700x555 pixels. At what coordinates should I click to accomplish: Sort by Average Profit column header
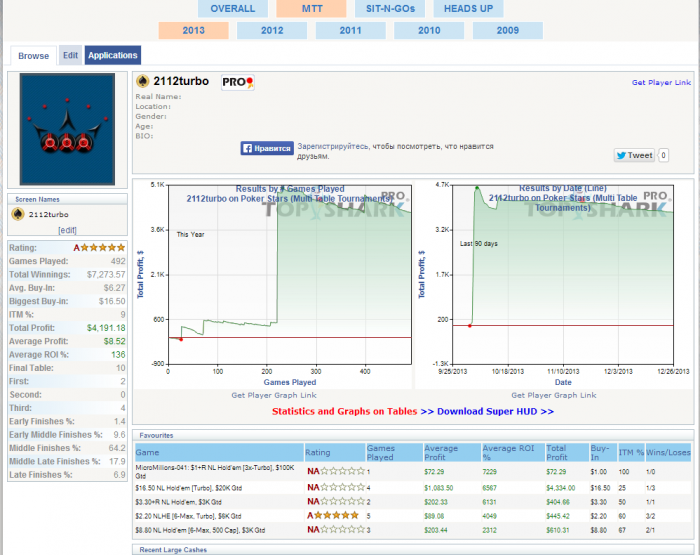point(452,452)
